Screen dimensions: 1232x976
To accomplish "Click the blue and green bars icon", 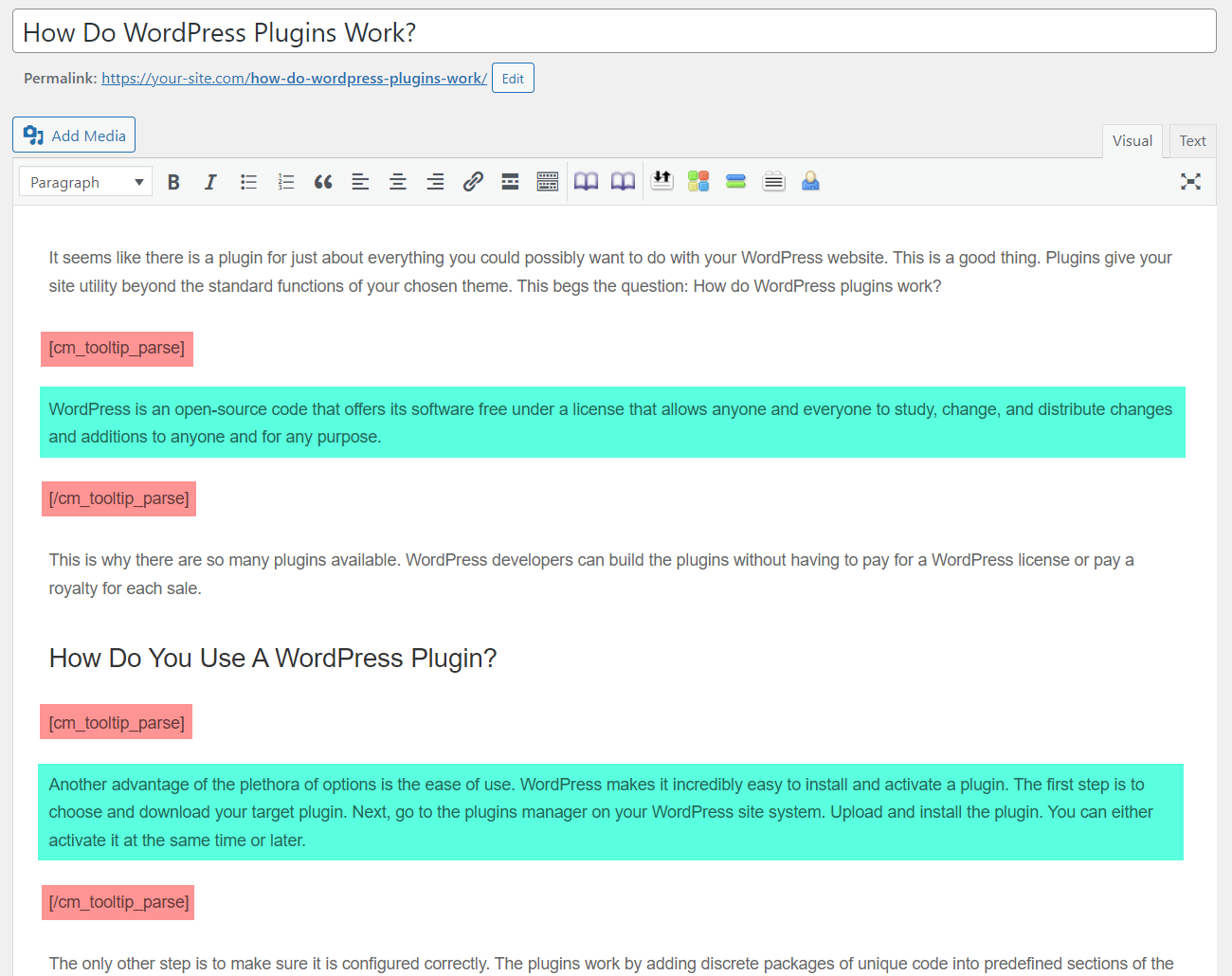I will [x=736, y=181].
